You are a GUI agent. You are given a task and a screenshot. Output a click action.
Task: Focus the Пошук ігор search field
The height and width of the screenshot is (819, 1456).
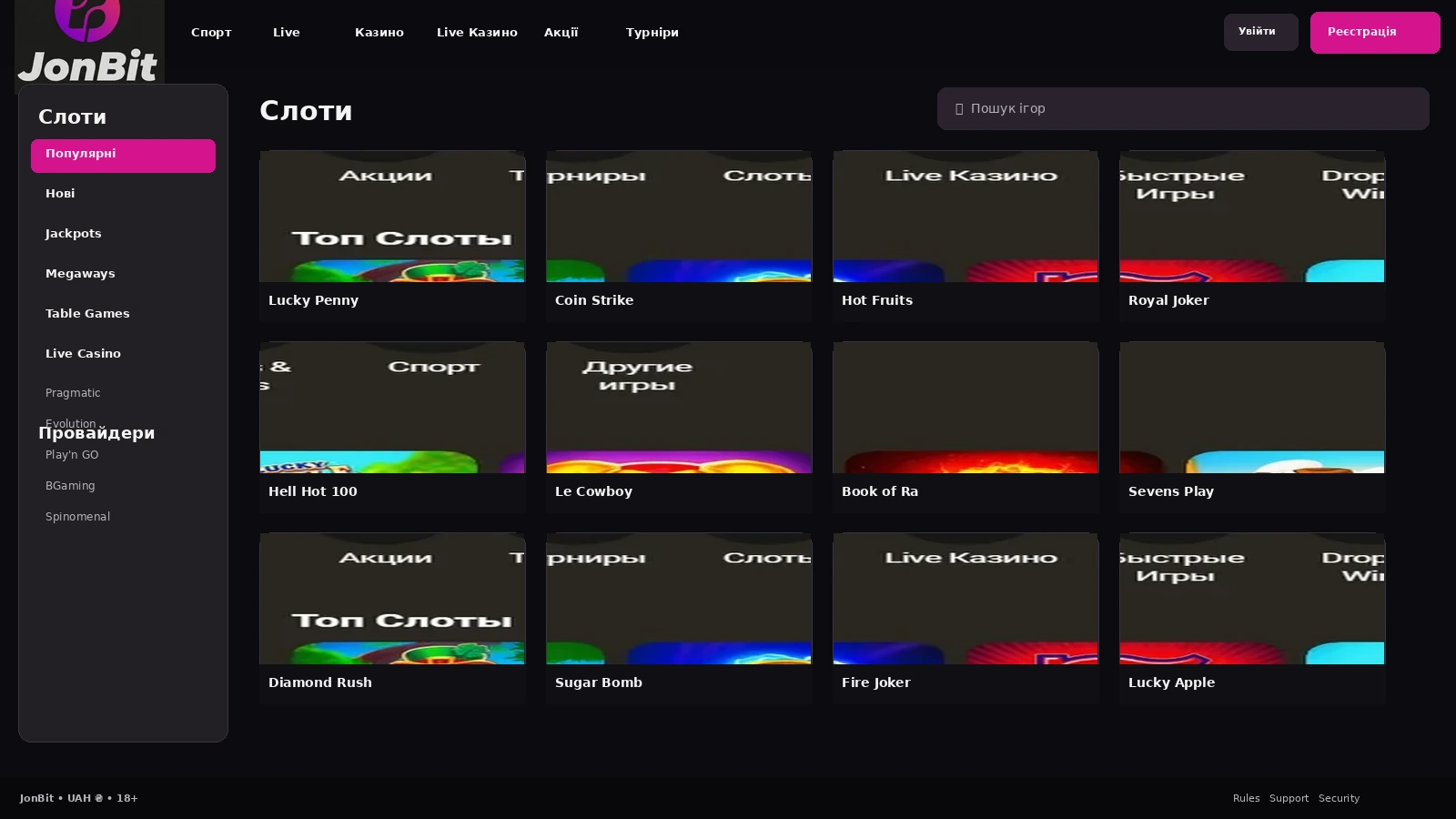pos(1183,108)
